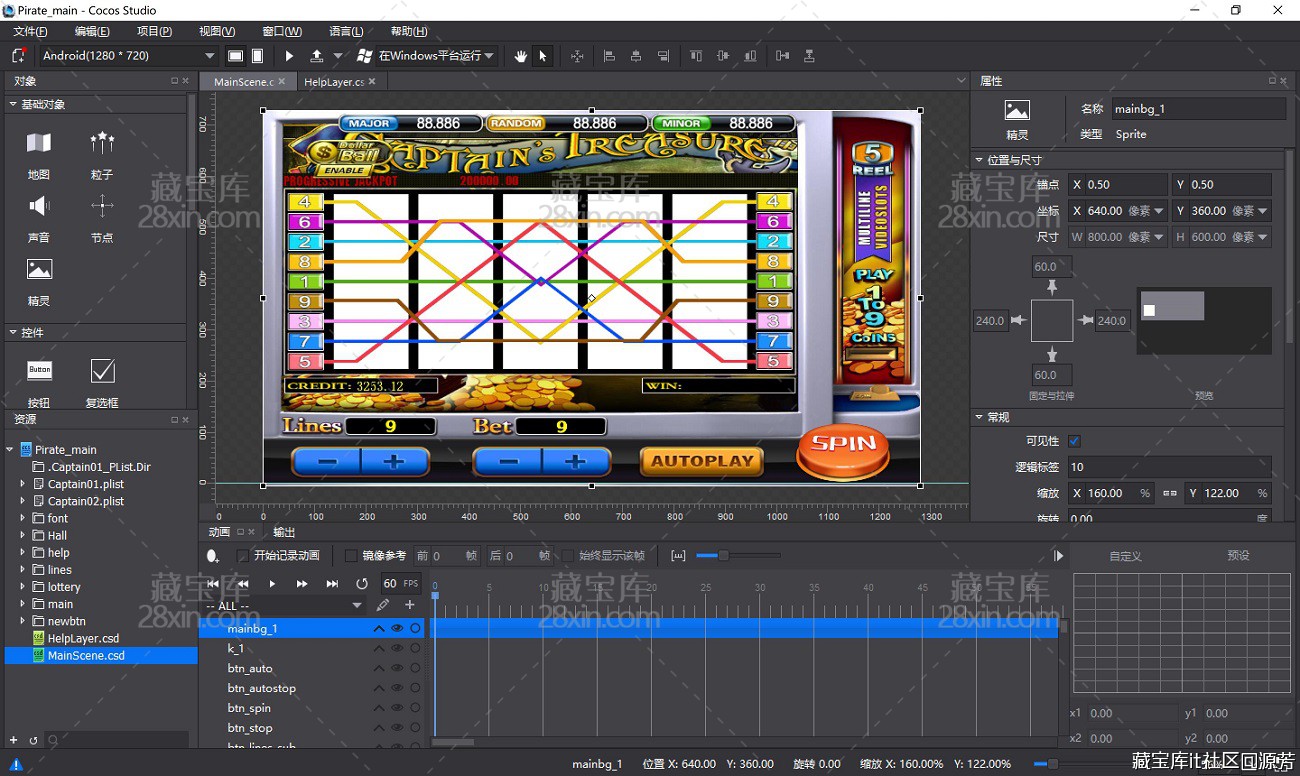Align selected objects to left edge
Viewport: 1300px width, 776px height.
point(609,56)
